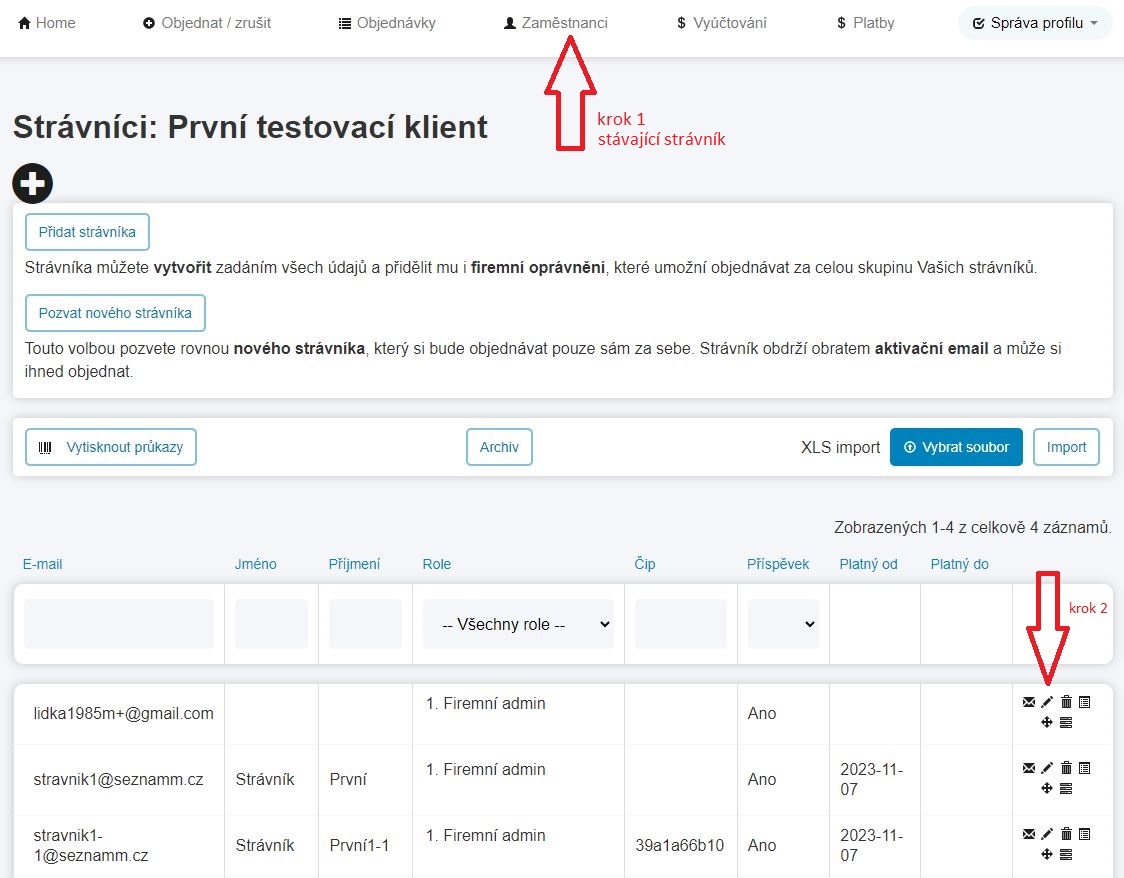Click stacked bars icon in První1-1 row
The image size is (1124, 878).
pyautogui.click(x=1066, y=854)
